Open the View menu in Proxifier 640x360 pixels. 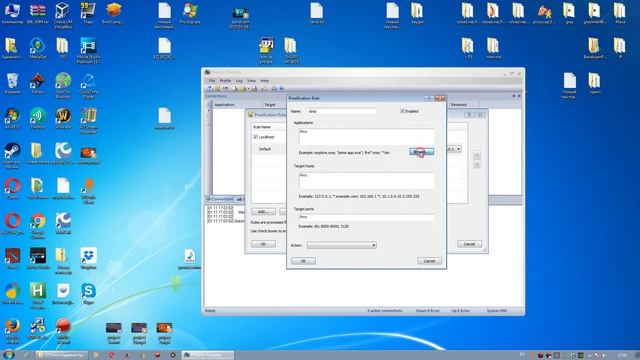[251, 81]
